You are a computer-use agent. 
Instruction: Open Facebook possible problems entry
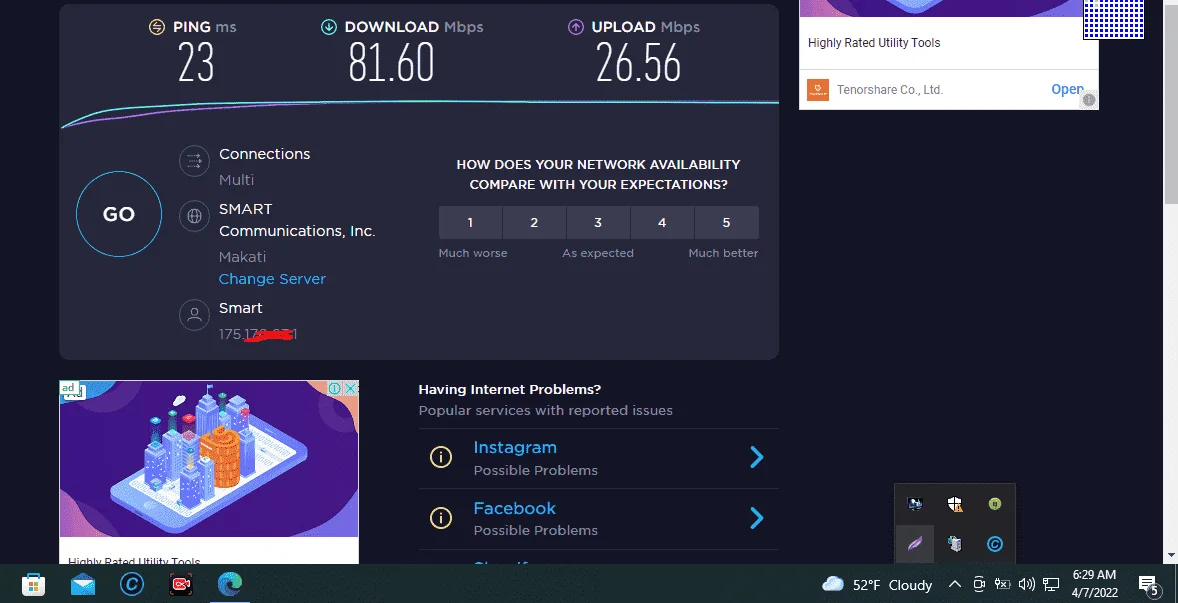(x=598, y=519)
